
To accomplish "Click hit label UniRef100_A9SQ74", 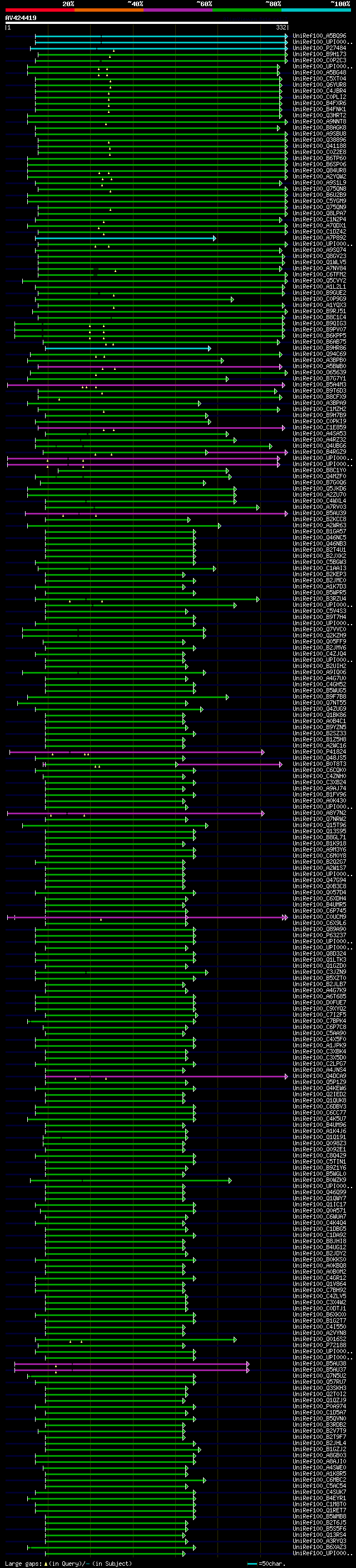I will pyautogui.click(x=319, y=250).
